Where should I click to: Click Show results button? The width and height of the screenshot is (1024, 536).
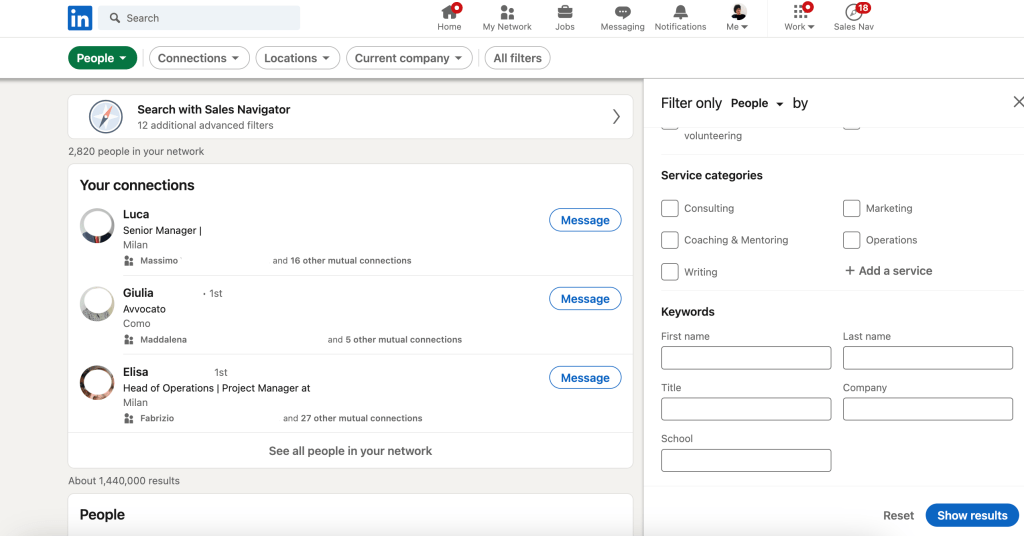pyautogui.click(x=971, y=515)
